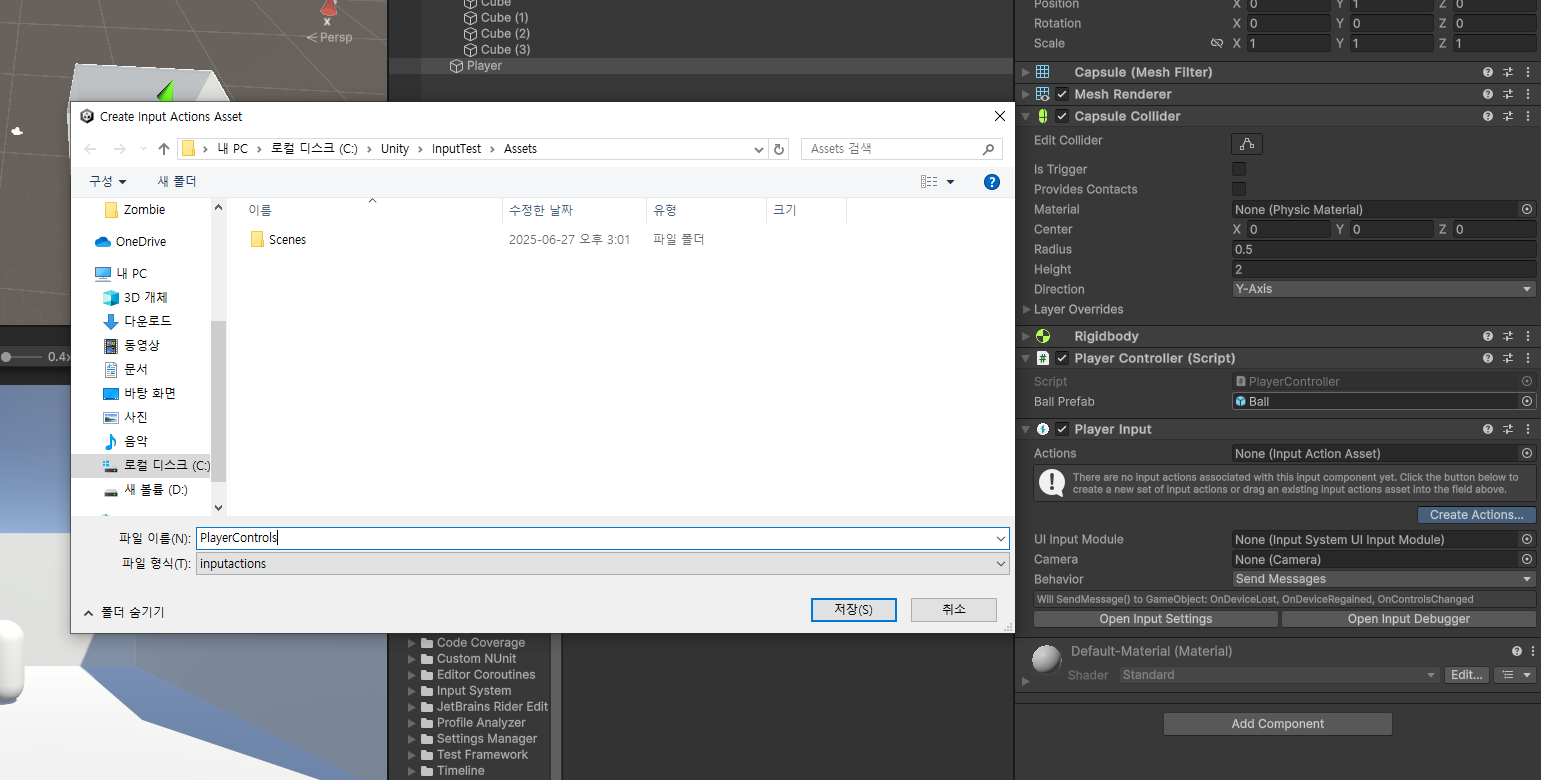Image resolution: width=1541 pixels, height=780 pixels.
Task: Open presets for Player Controller script
Action: (x=1508, y=358)
